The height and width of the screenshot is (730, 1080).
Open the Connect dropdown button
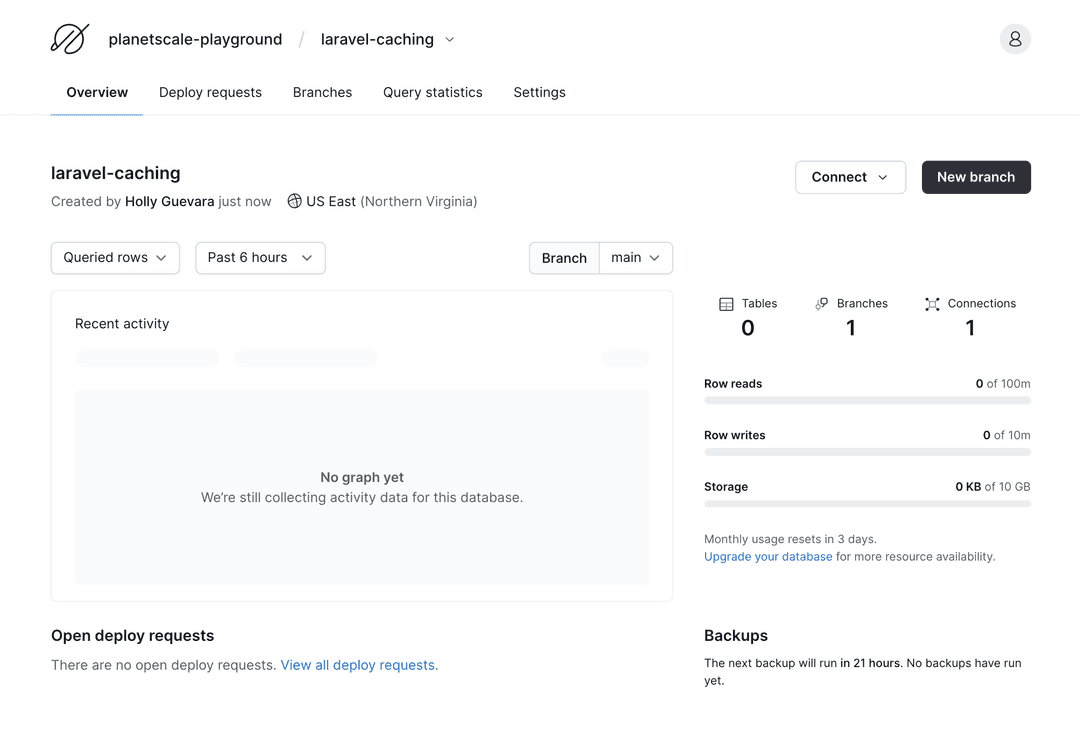[850, 177]
